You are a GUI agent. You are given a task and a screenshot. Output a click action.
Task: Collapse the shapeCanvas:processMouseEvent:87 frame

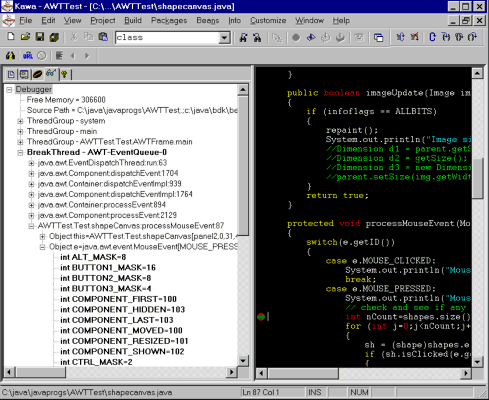point(31,226)
